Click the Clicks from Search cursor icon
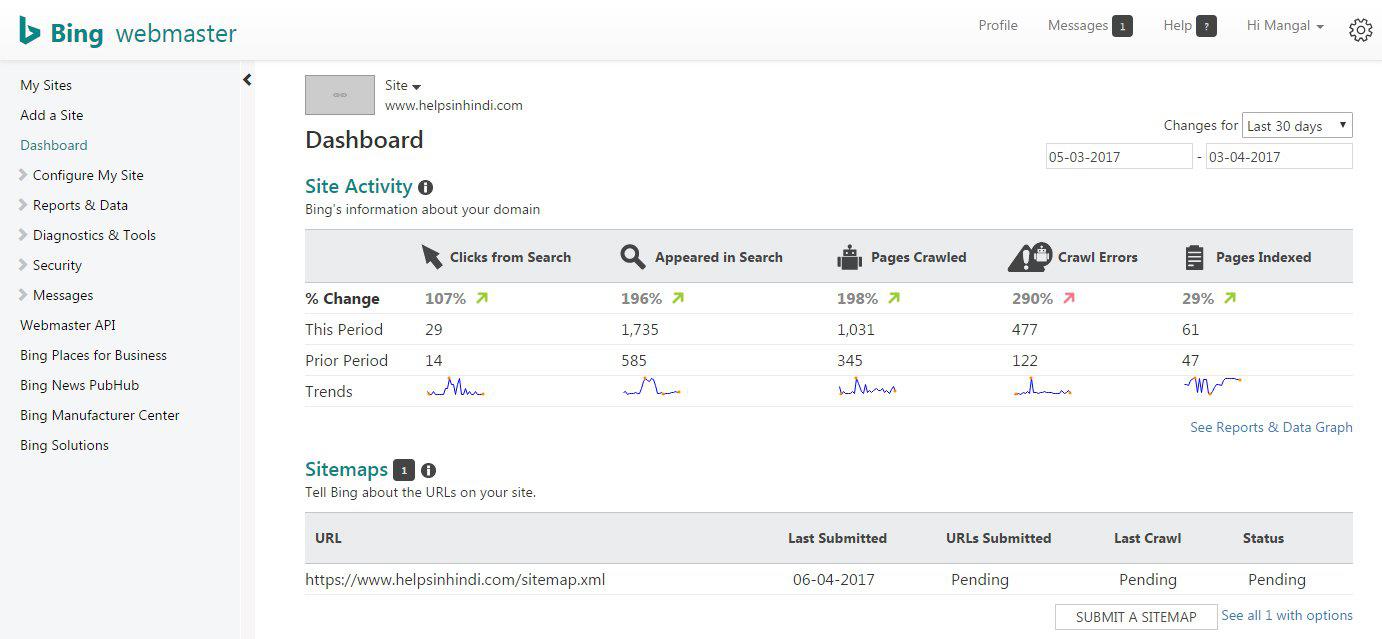 click(x=431, y=257)
